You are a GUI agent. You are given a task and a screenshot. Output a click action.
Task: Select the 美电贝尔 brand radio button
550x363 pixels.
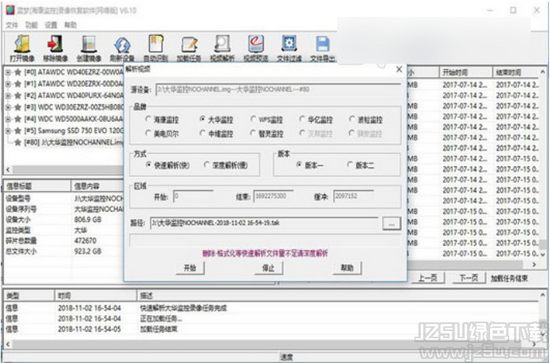148,133
